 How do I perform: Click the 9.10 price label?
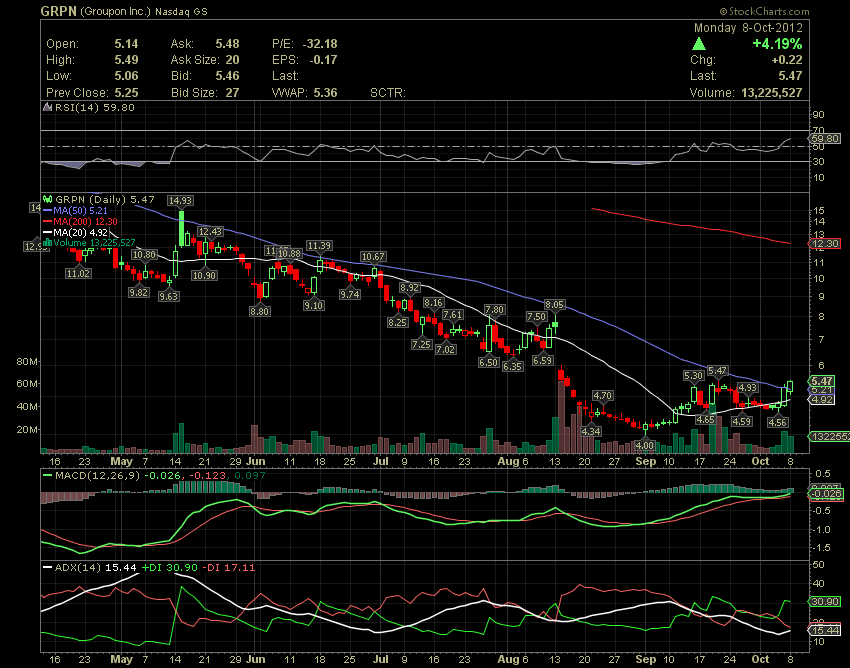313,305
